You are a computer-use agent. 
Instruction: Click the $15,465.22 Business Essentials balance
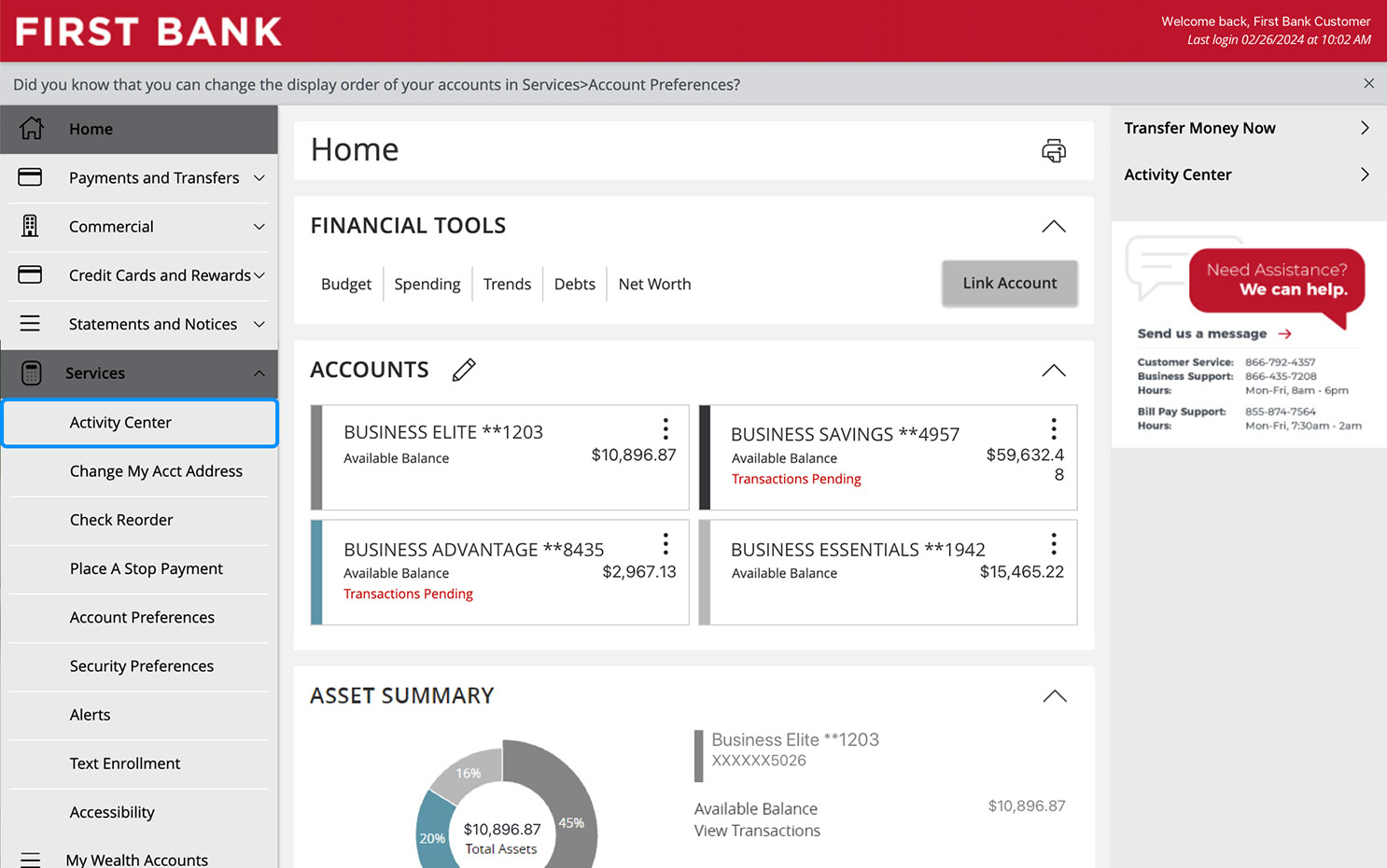point(1022,571)
